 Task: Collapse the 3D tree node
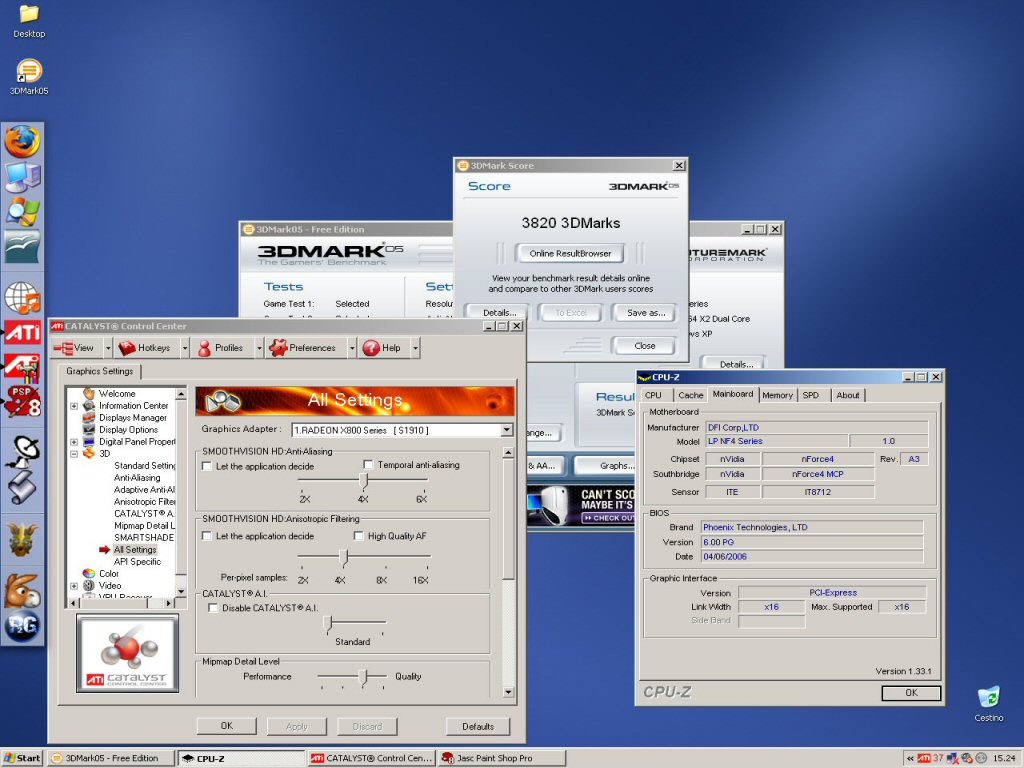point(74,454)
